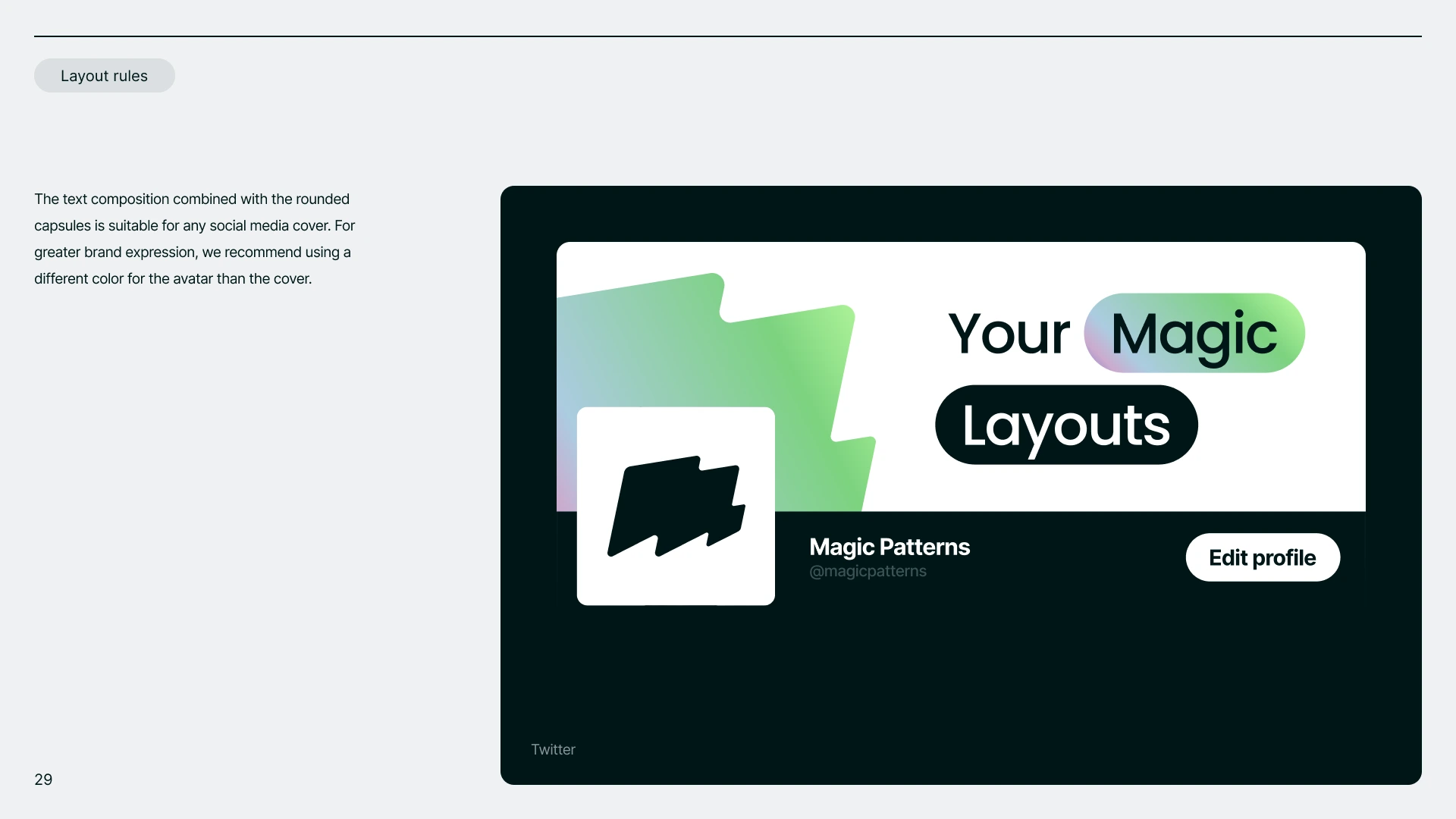Select the Layout rules pill label

105,76
